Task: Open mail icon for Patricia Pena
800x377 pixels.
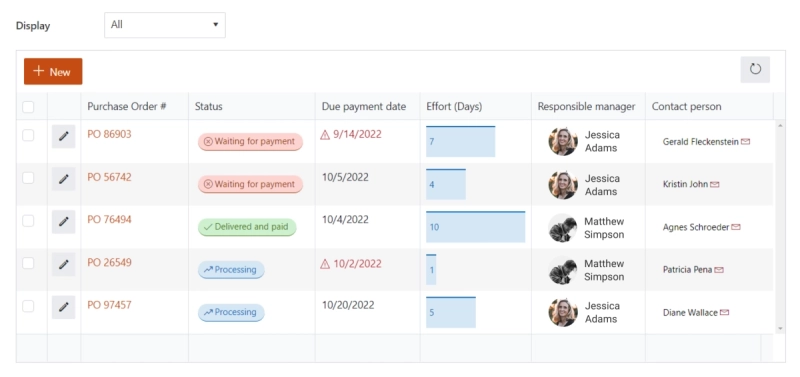Action: [719, 270]
